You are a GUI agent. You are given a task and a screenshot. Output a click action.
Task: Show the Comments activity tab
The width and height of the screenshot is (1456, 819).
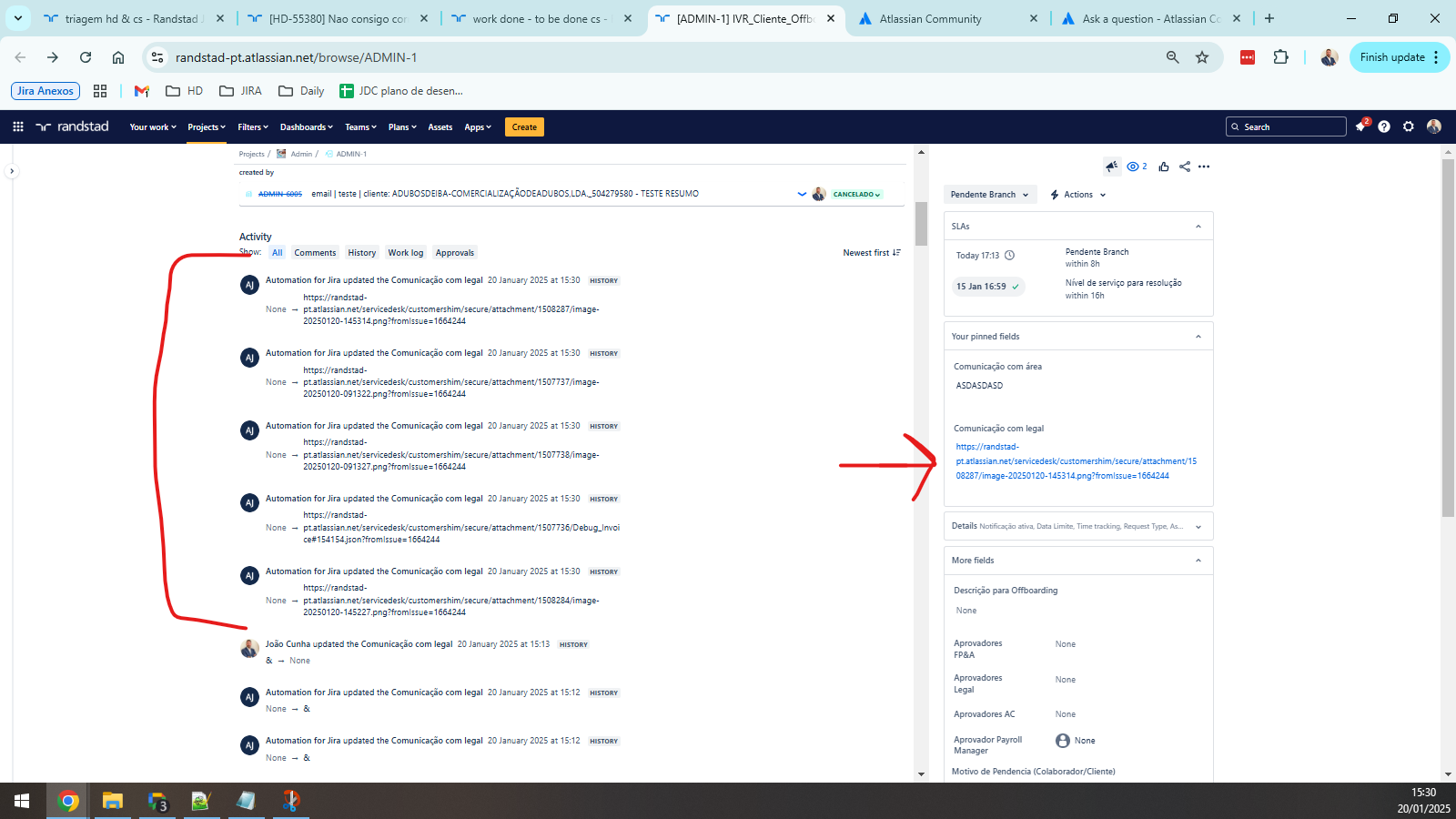pyautogui.click(x=315, y=253)
